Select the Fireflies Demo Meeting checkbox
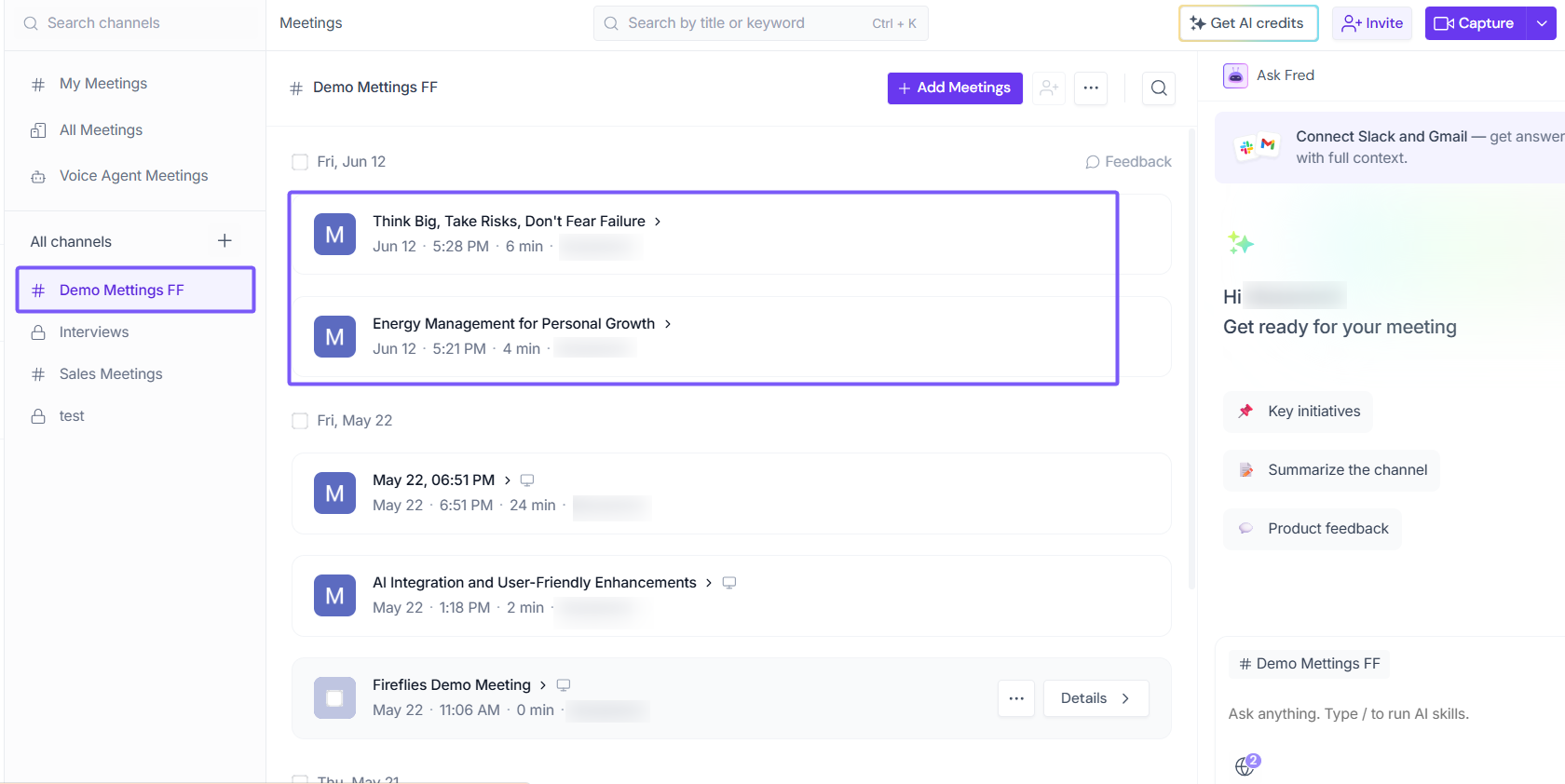Image resolution: width=1565 pixels, height=784 pixels. (x=334, y=698)
